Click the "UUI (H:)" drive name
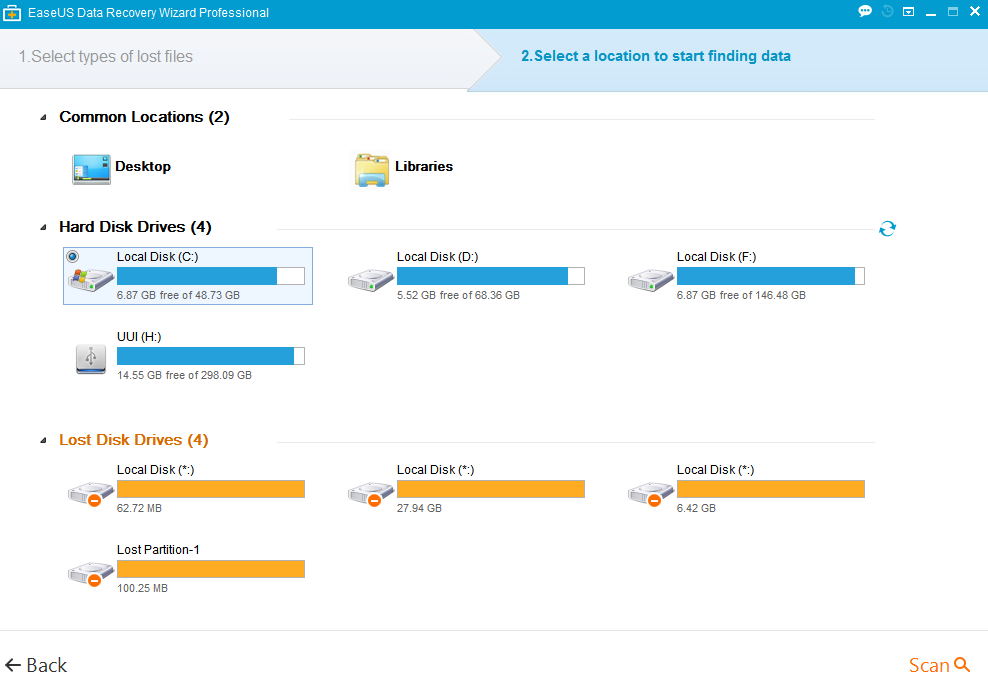Viewport: 988px width, 692px height. click(x=139, y=337)
